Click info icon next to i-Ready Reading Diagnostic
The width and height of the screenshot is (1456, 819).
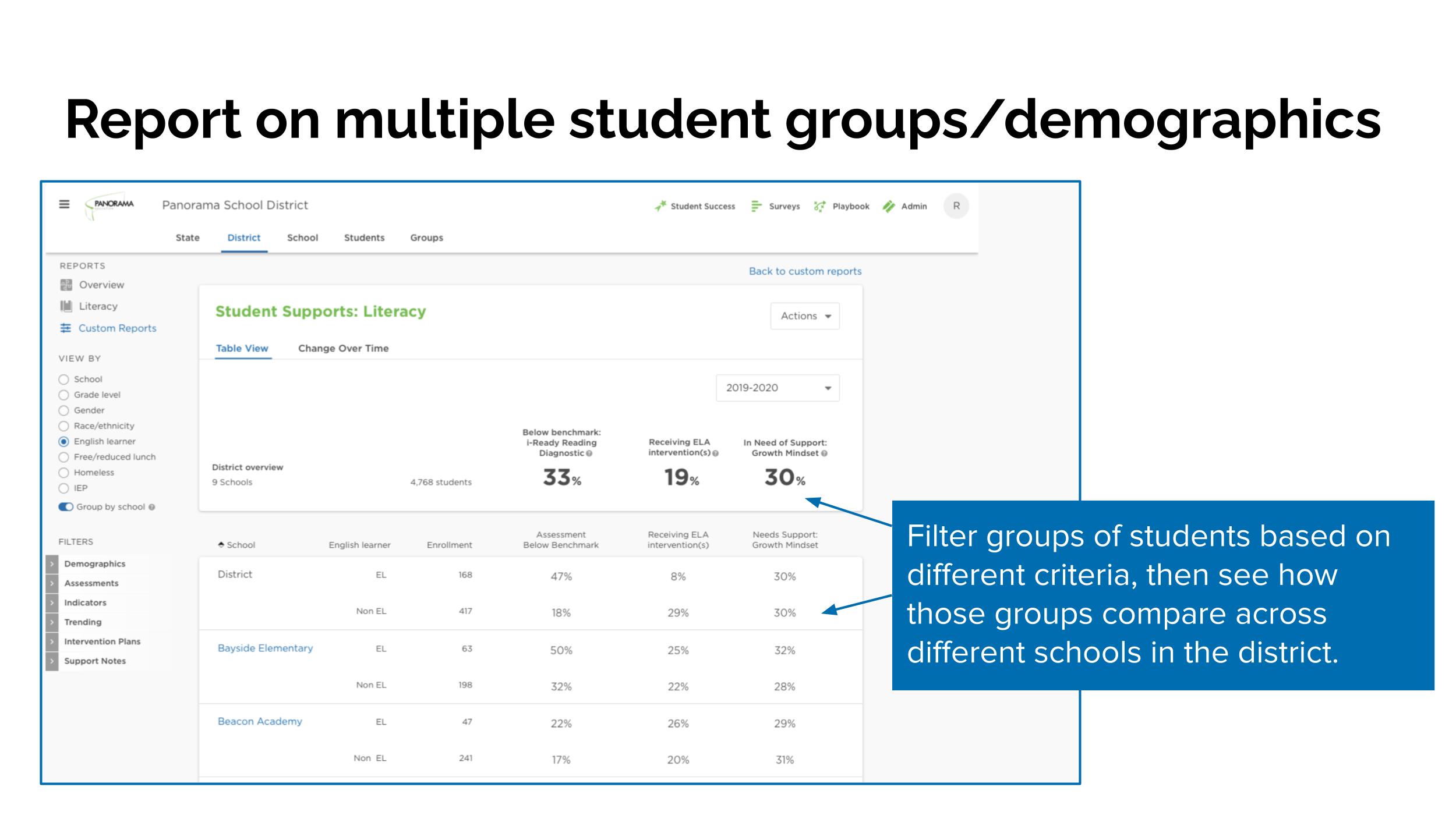(x=589, y=453)
